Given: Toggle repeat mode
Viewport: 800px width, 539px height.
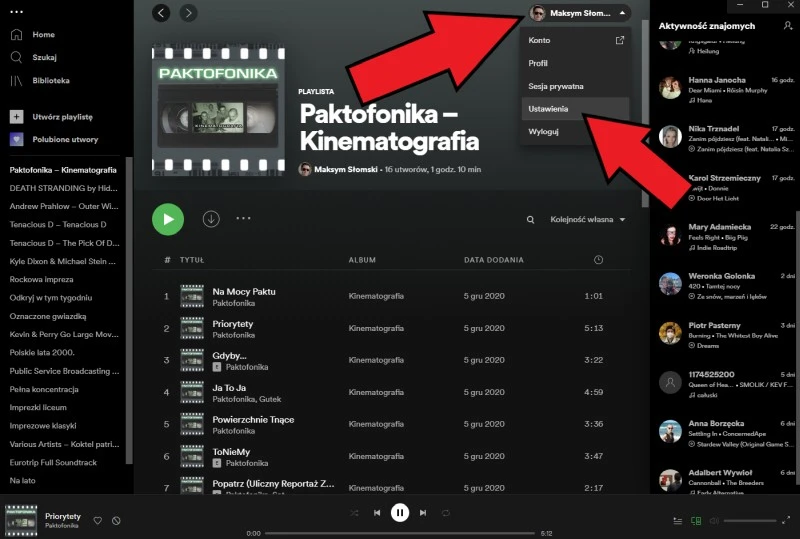Looking at the screenshot, I should click(x=446, y=513).
